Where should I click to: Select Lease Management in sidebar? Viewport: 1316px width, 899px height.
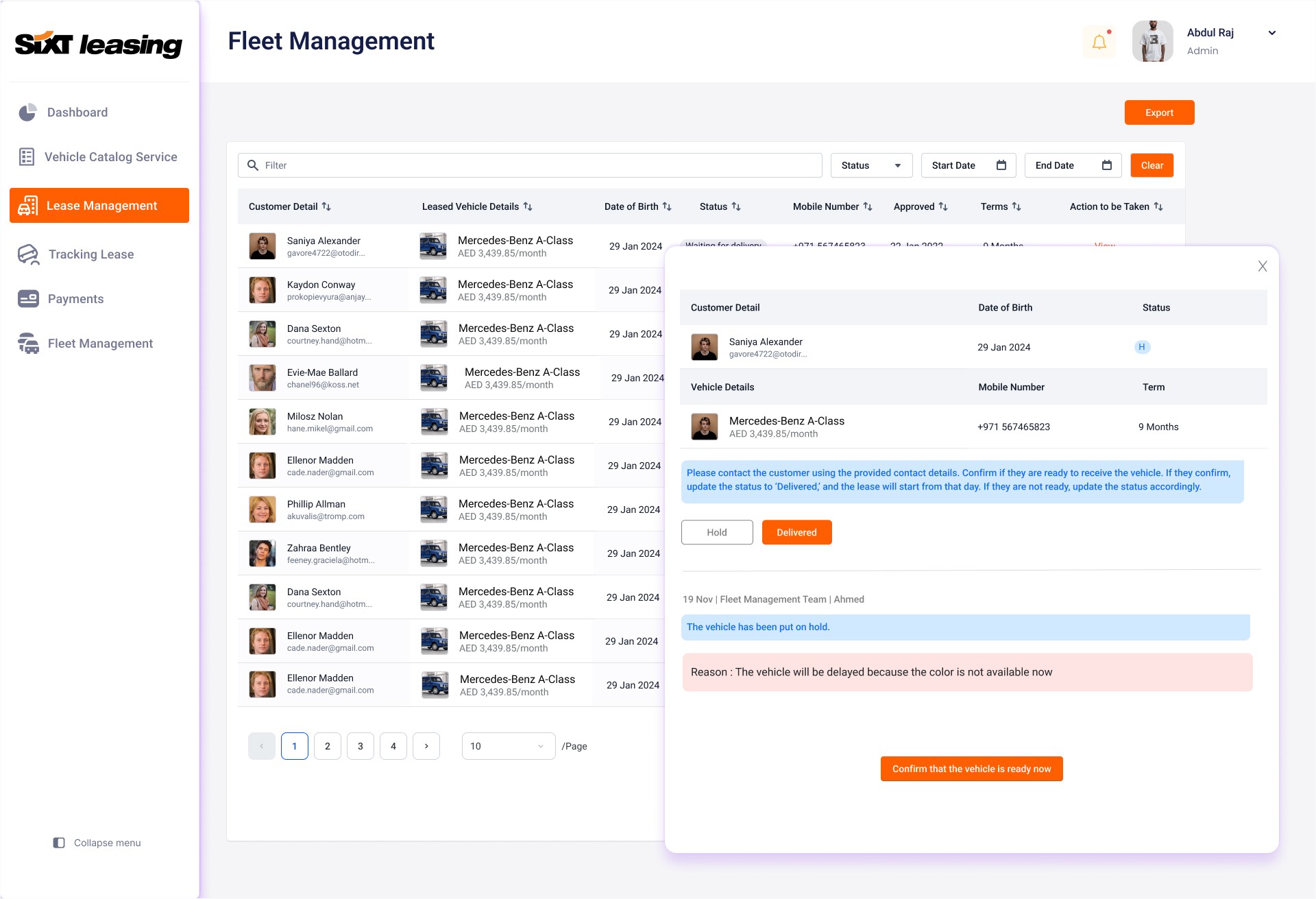click(x=99, y=206)
